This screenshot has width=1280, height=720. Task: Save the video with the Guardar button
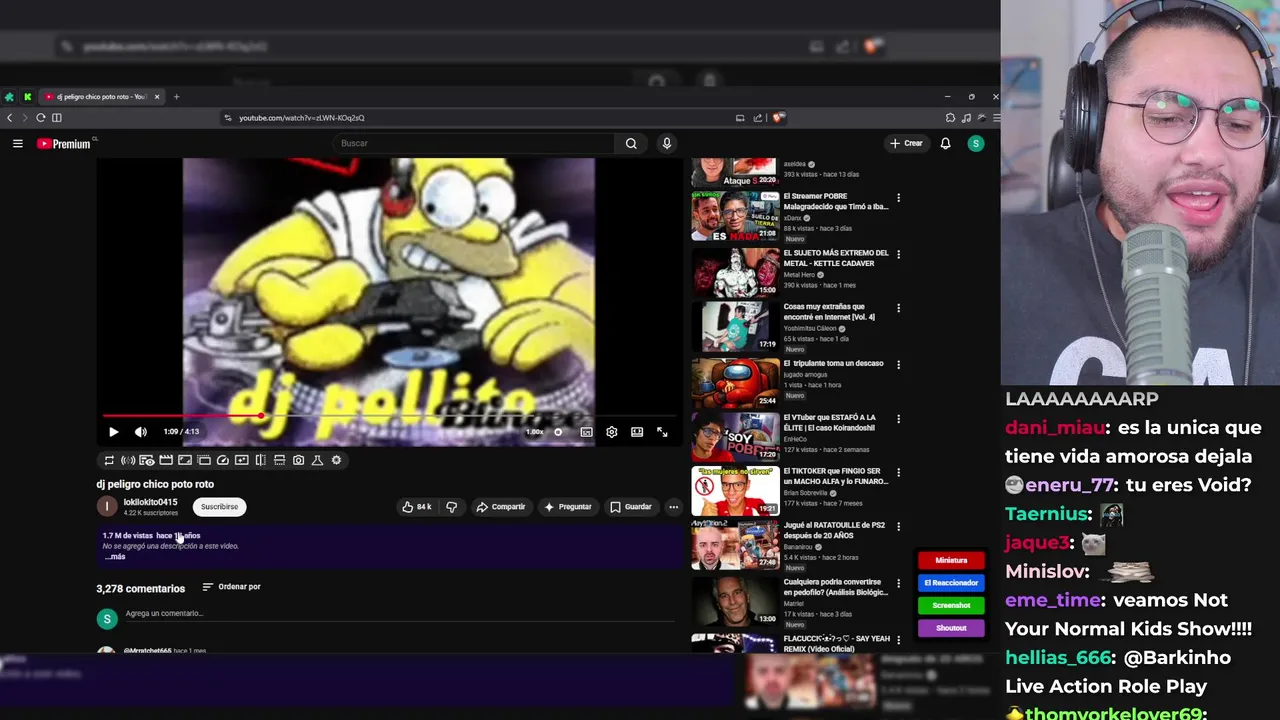[631, 507]
